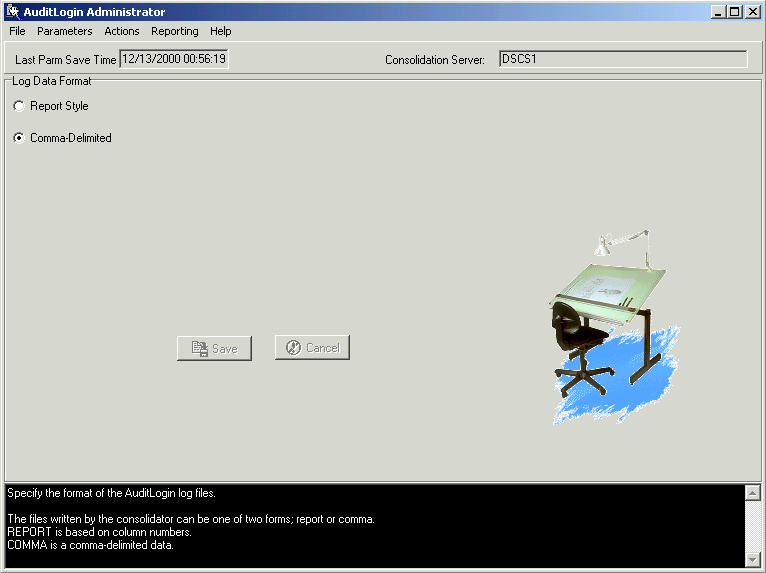The image size is (766, 573).
Task: Click the Consolidation Server field showing DSCS1
Action: 623,59
